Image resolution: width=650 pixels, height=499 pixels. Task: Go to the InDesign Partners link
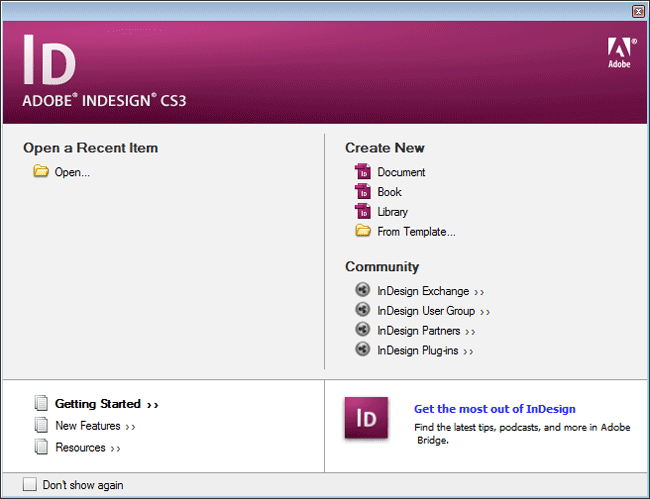426,331
